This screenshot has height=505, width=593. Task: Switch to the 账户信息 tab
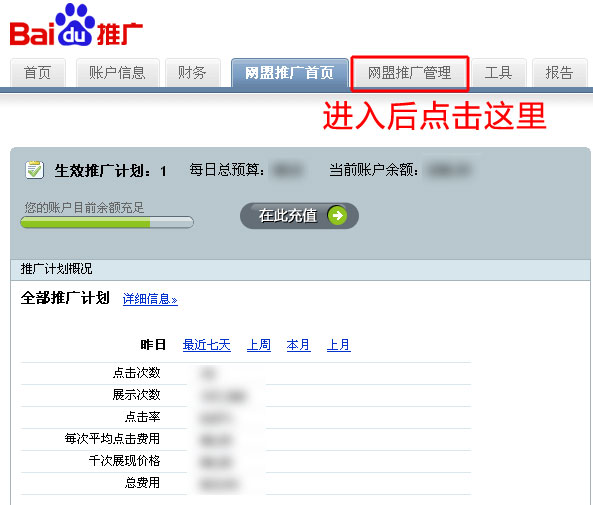click(x=117, y=73)
